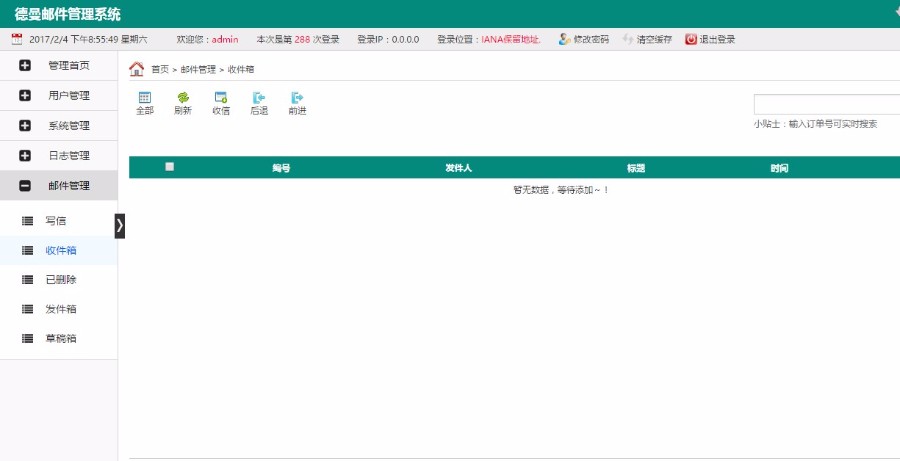Click the list icon beside 写信
The image size is (900, 461).
pyautogui.click(x=27, y=221)
